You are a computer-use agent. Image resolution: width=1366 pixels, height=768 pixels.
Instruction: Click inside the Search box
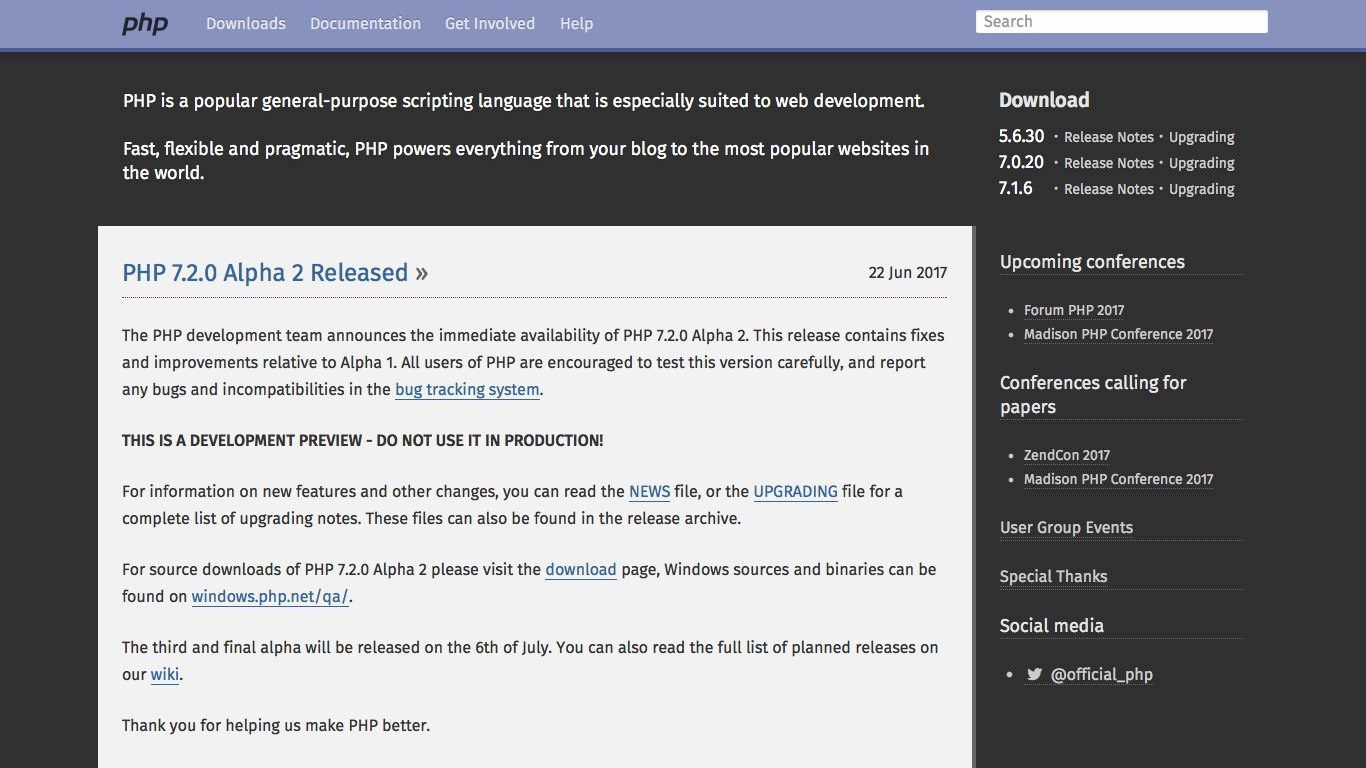coord(1120,20)
